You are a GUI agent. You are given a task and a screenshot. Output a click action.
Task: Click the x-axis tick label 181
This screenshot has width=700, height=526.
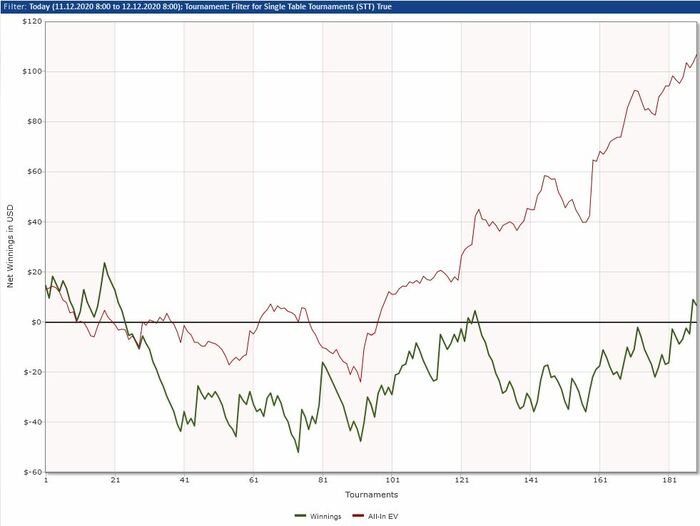(x=670, y=480)
